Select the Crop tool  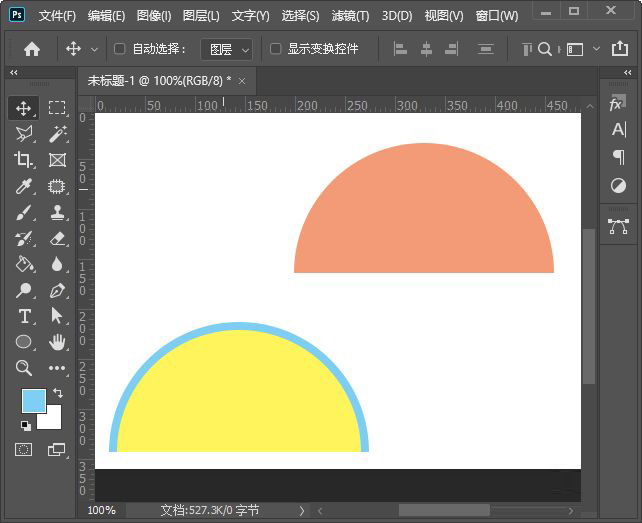(23, 160)
